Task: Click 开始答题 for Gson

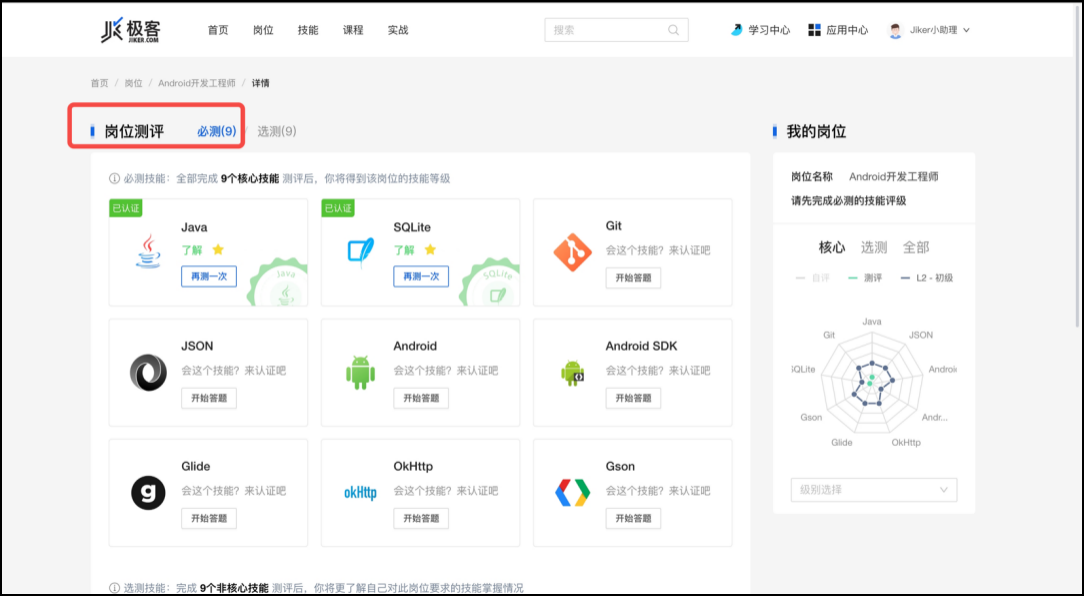Action: tap(633, 518)
